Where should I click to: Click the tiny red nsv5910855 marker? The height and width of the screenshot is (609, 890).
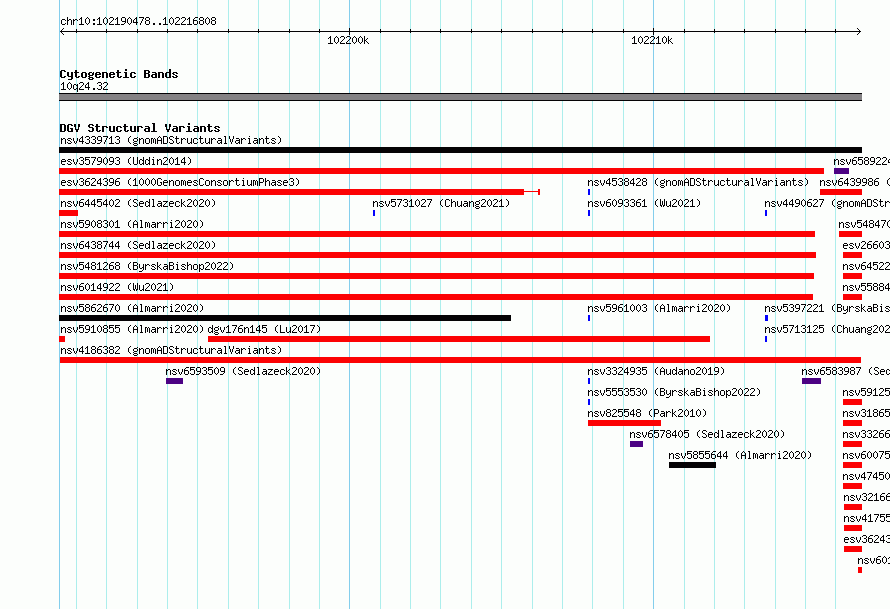tap(62, 339)
